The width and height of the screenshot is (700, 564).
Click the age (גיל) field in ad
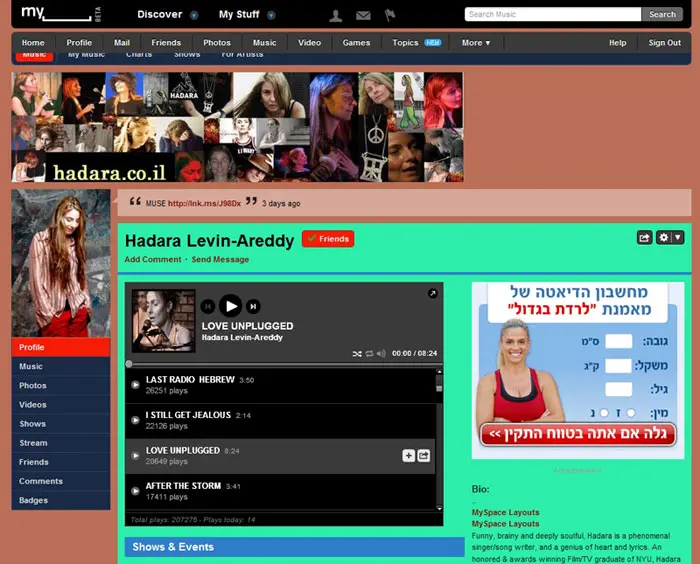(618, 389)
